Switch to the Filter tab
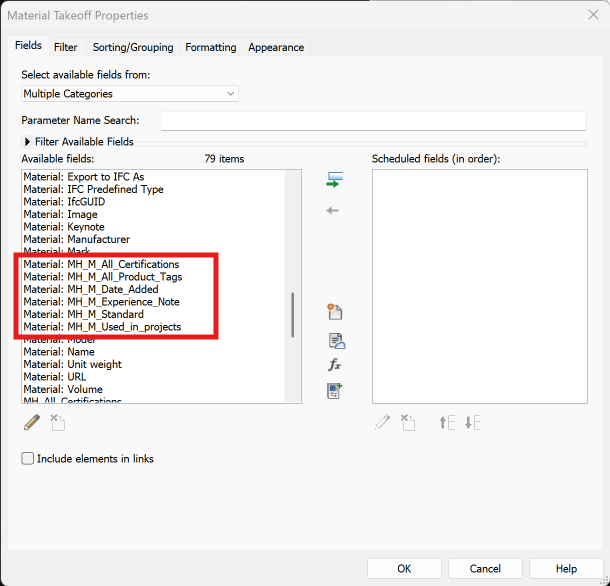The height and width of the screenshot is (586, 610). click(x=65, y=47)
